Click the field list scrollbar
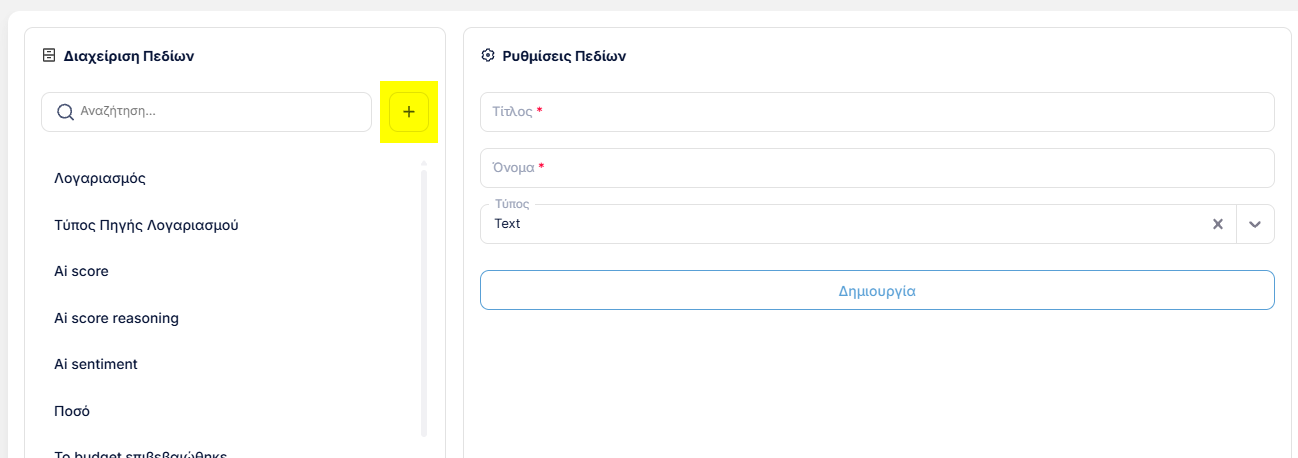 (x=424, y=302)
